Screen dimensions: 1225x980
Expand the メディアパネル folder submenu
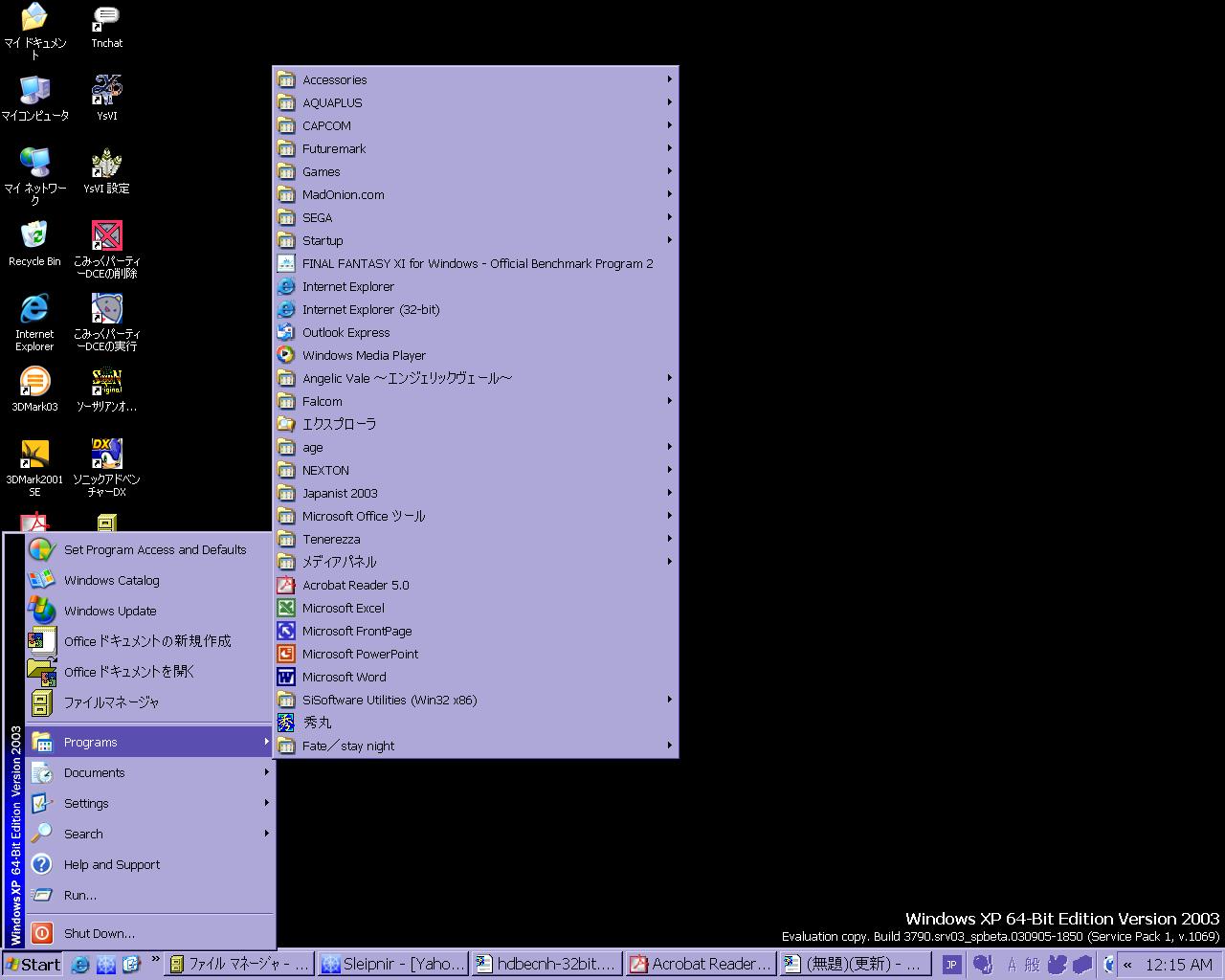[476, 562]
